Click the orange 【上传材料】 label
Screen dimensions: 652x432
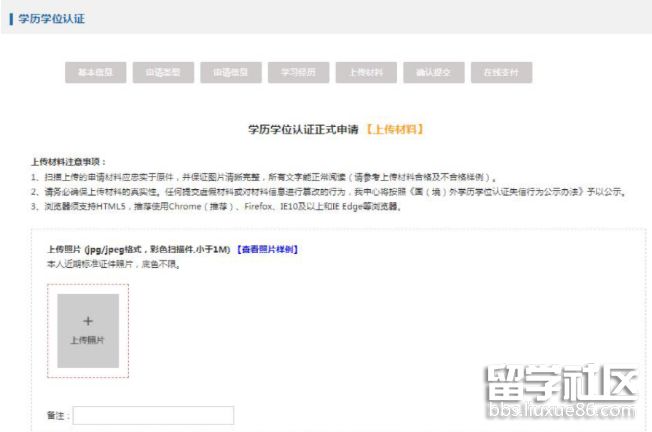pyautogui.click(x=394, y=130)
